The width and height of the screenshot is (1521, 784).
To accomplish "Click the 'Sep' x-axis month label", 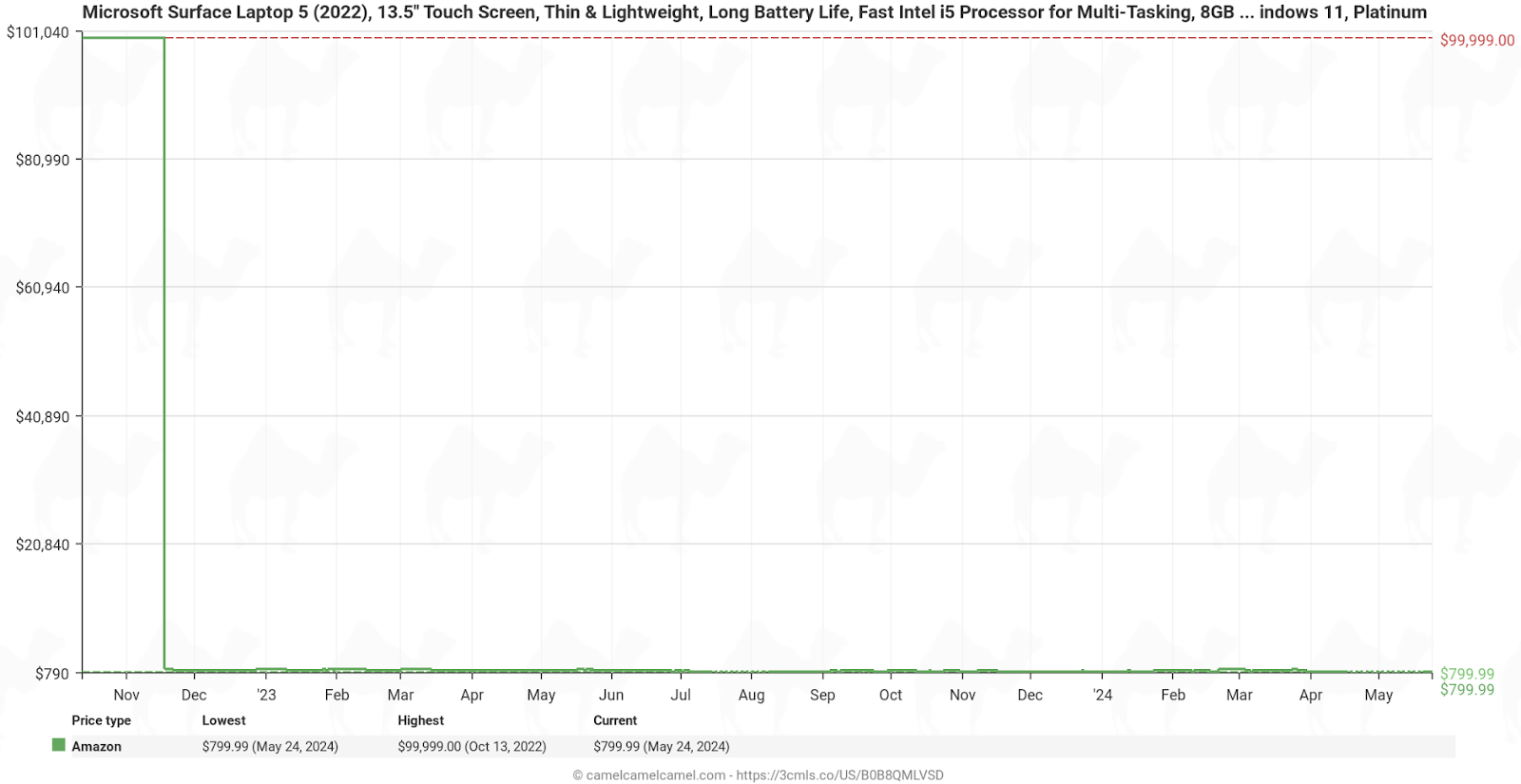I will pyautogui.click(x=822, y=695).
